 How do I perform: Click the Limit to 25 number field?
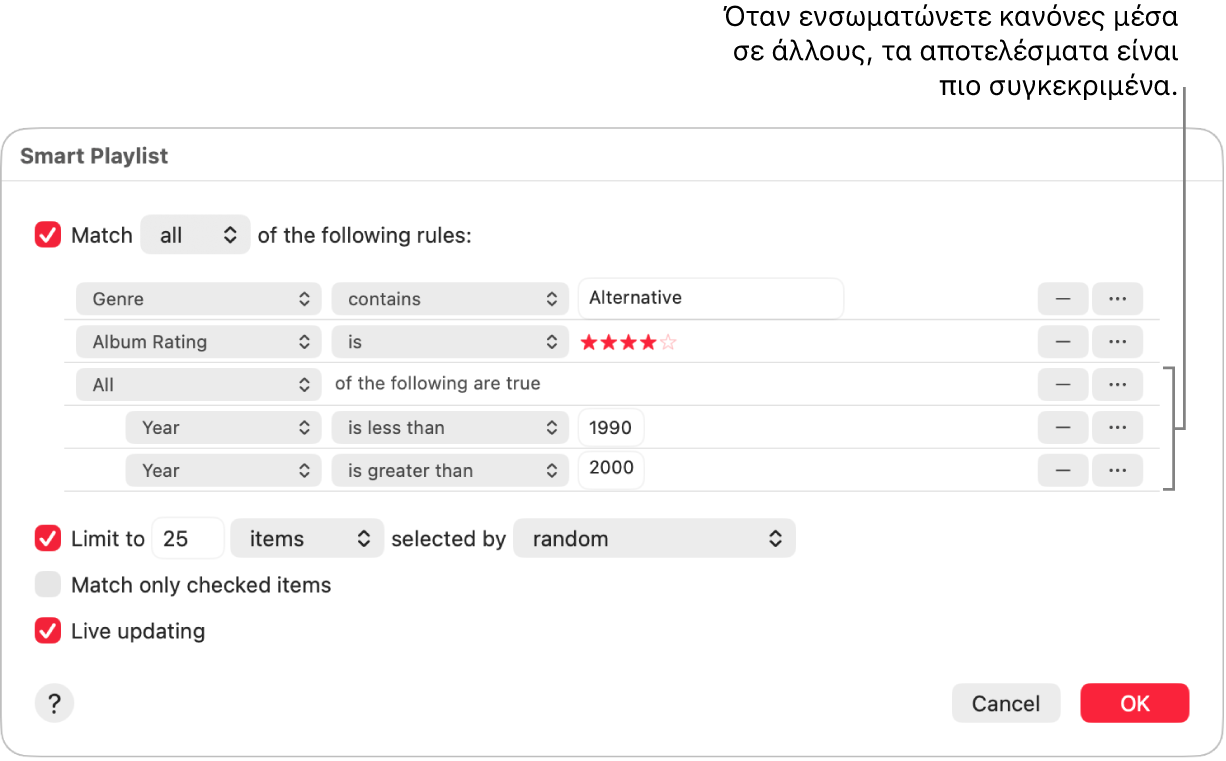pos(187,539)
